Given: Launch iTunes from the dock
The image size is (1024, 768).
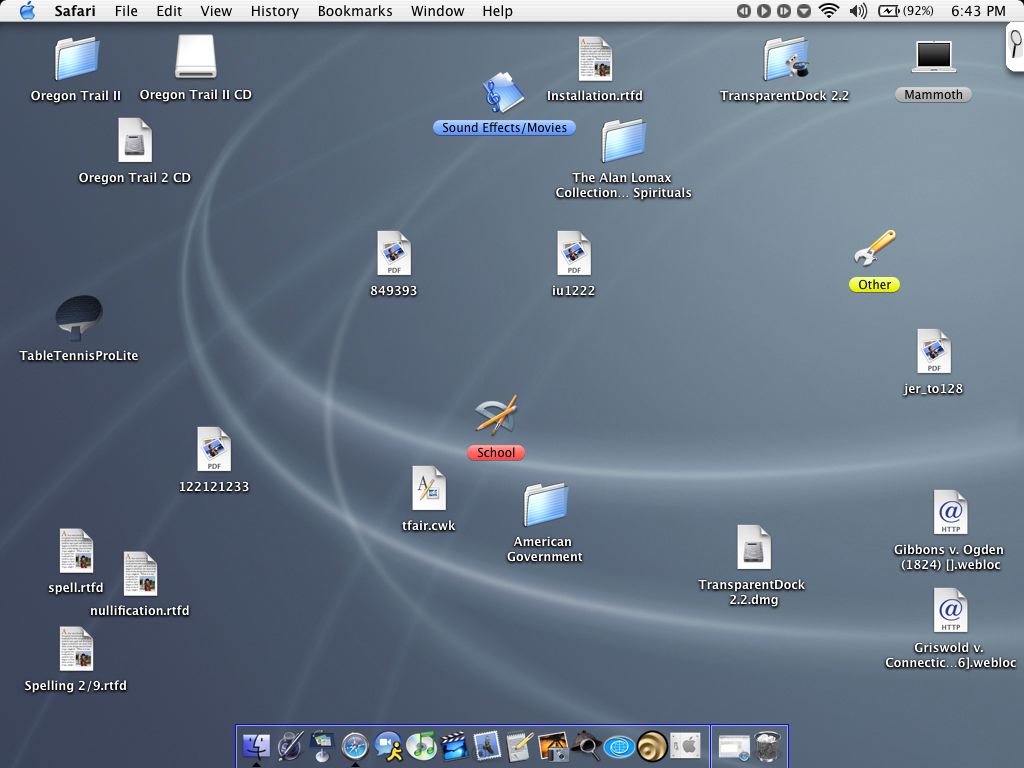Looking at the screenshot, I should (422, 745).
